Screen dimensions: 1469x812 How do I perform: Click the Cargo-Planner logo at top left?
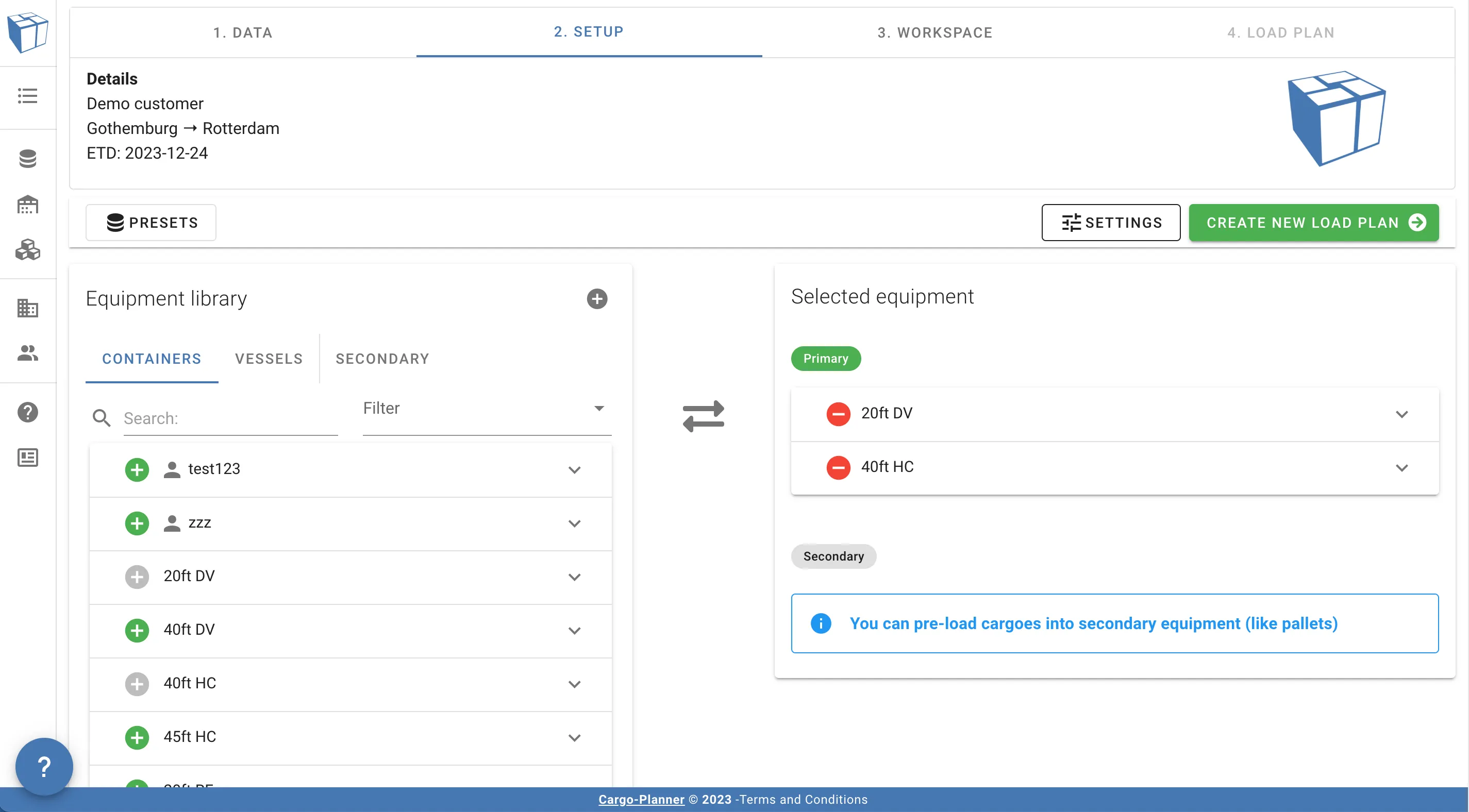[27, 33]
